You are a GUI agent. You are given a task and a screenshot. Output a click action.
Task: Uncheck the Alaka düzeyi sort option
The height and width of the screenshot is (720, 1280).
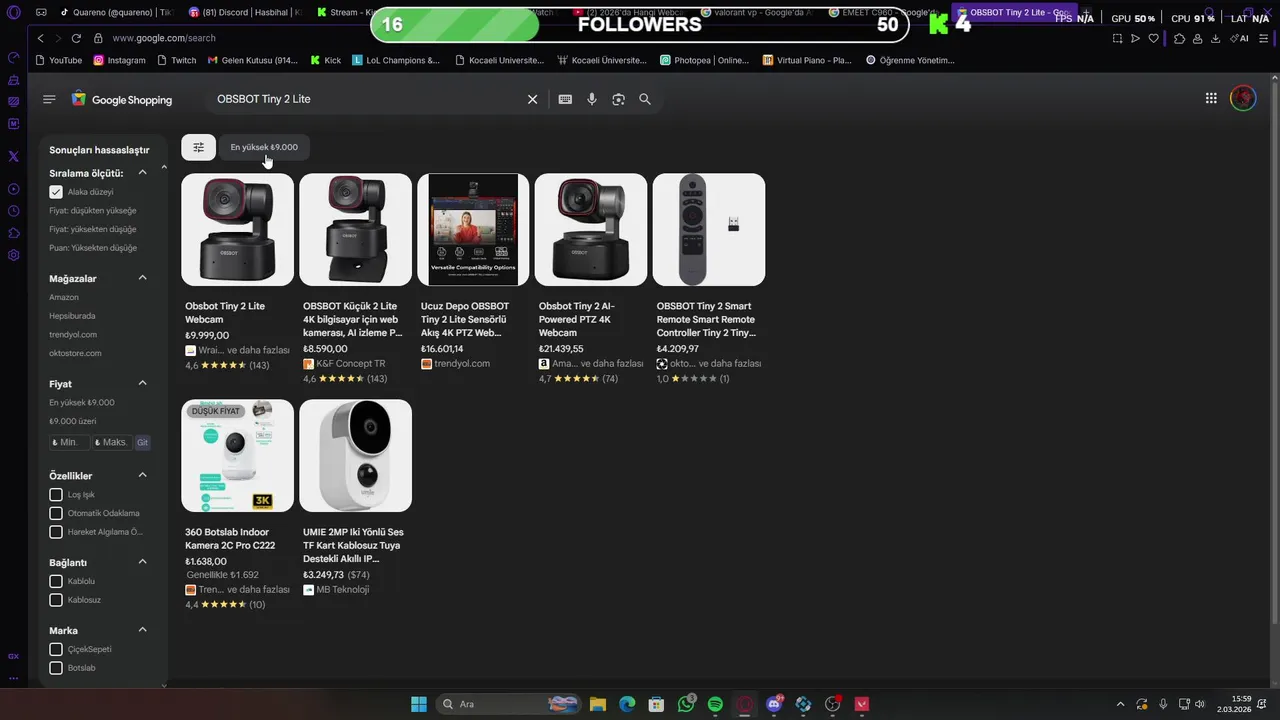[x=56, y=192]
